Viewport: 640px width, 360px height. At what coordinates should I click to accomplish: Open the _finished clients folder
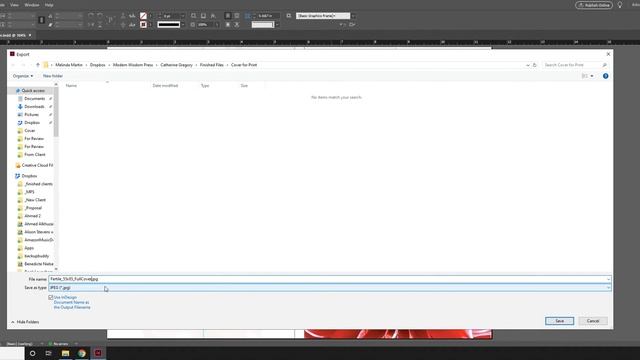point(38,184)
